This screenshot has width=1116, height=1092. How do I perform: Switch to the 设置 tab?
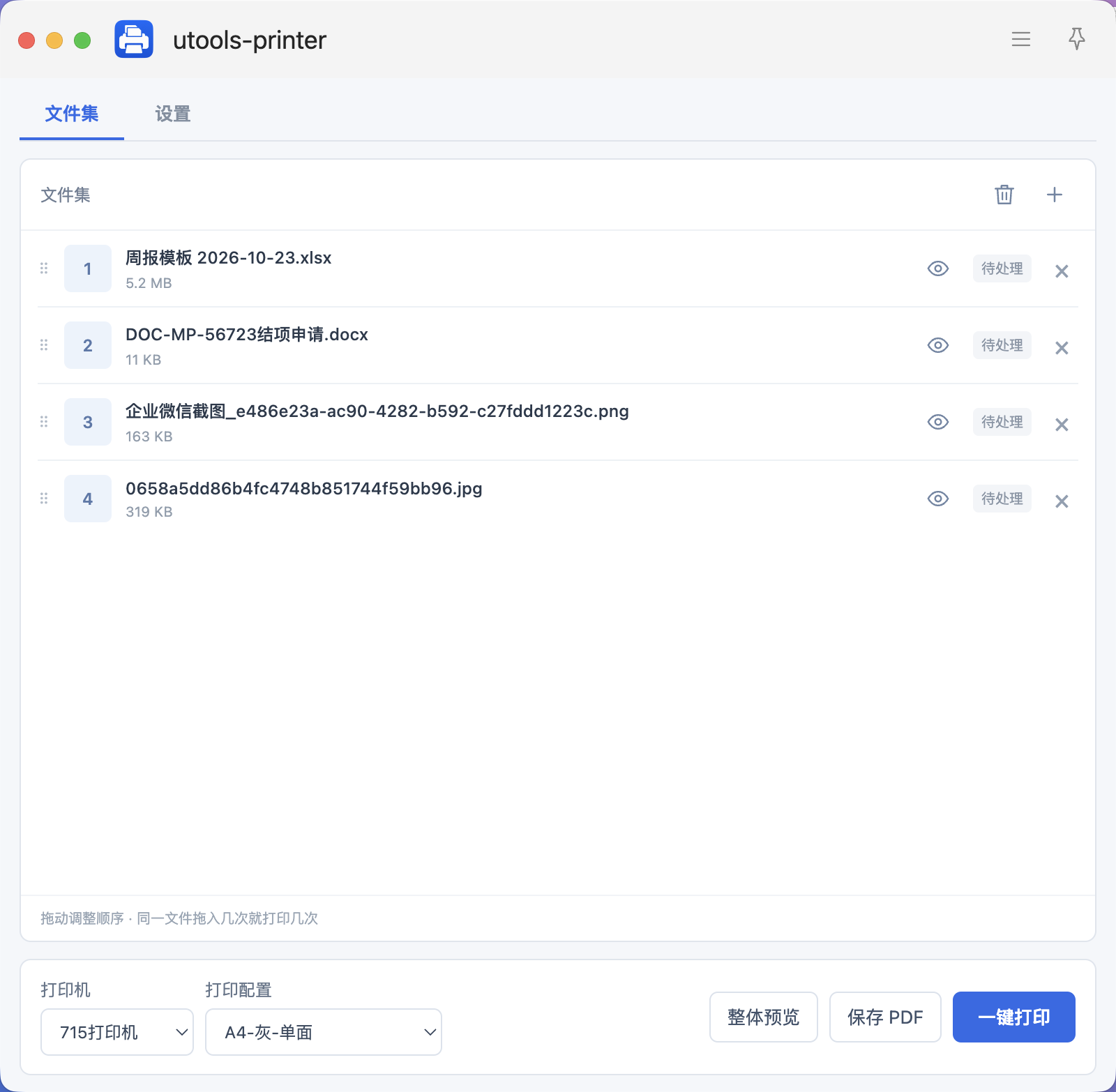[173, 114]
